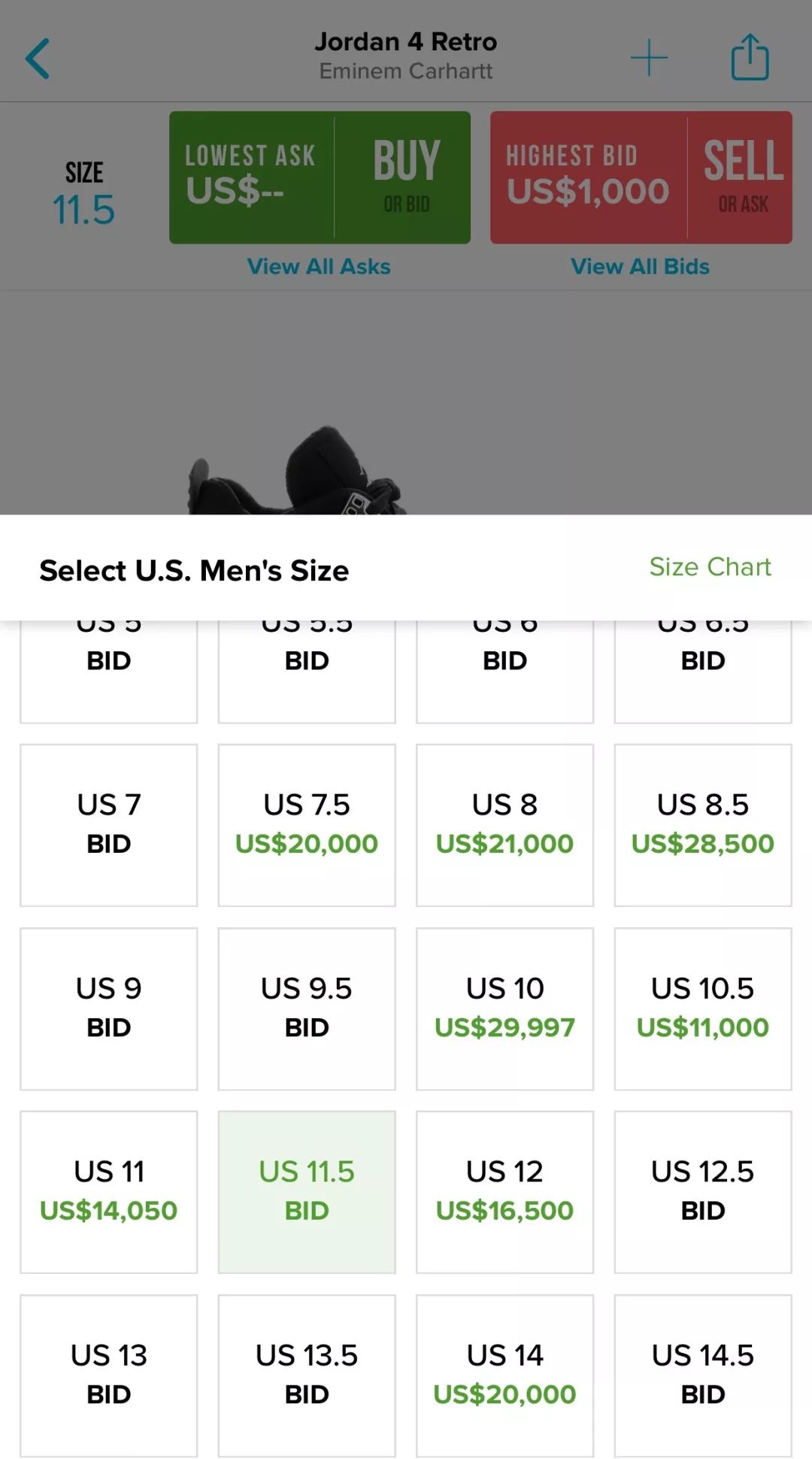
Task: Pick size US 11 at US$14,050
Action: (109, 1192)
